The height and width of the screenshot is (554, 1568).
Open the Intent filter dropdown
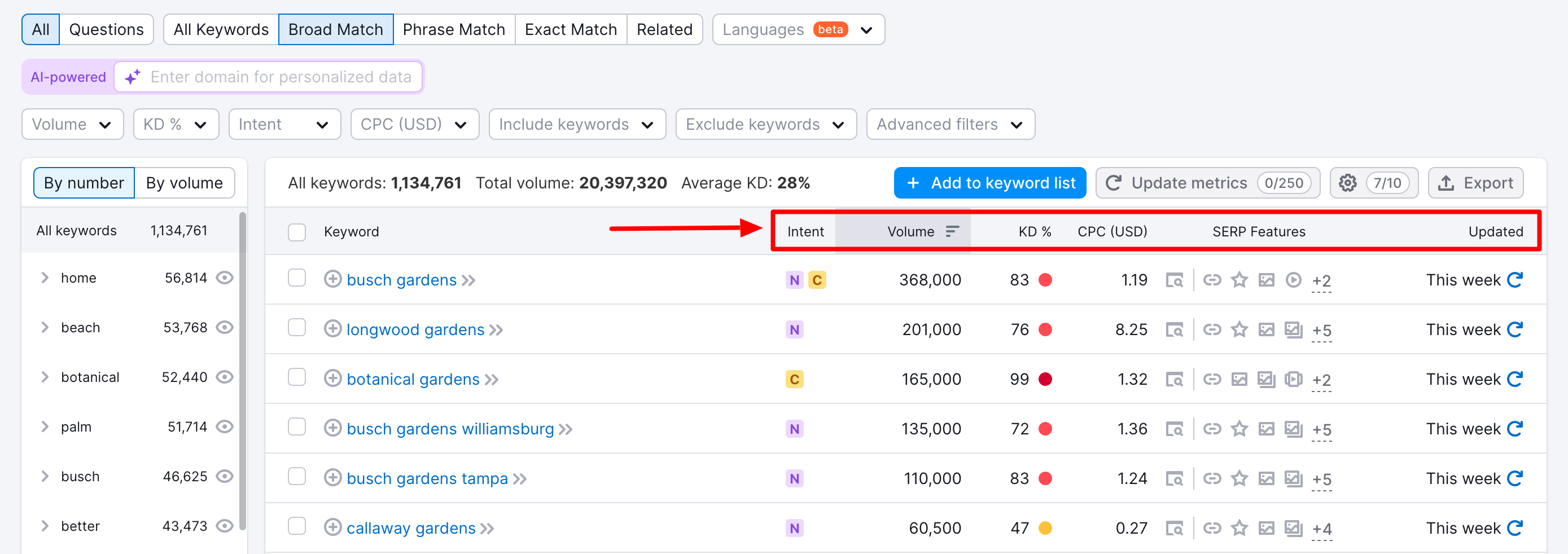point(284,124)
